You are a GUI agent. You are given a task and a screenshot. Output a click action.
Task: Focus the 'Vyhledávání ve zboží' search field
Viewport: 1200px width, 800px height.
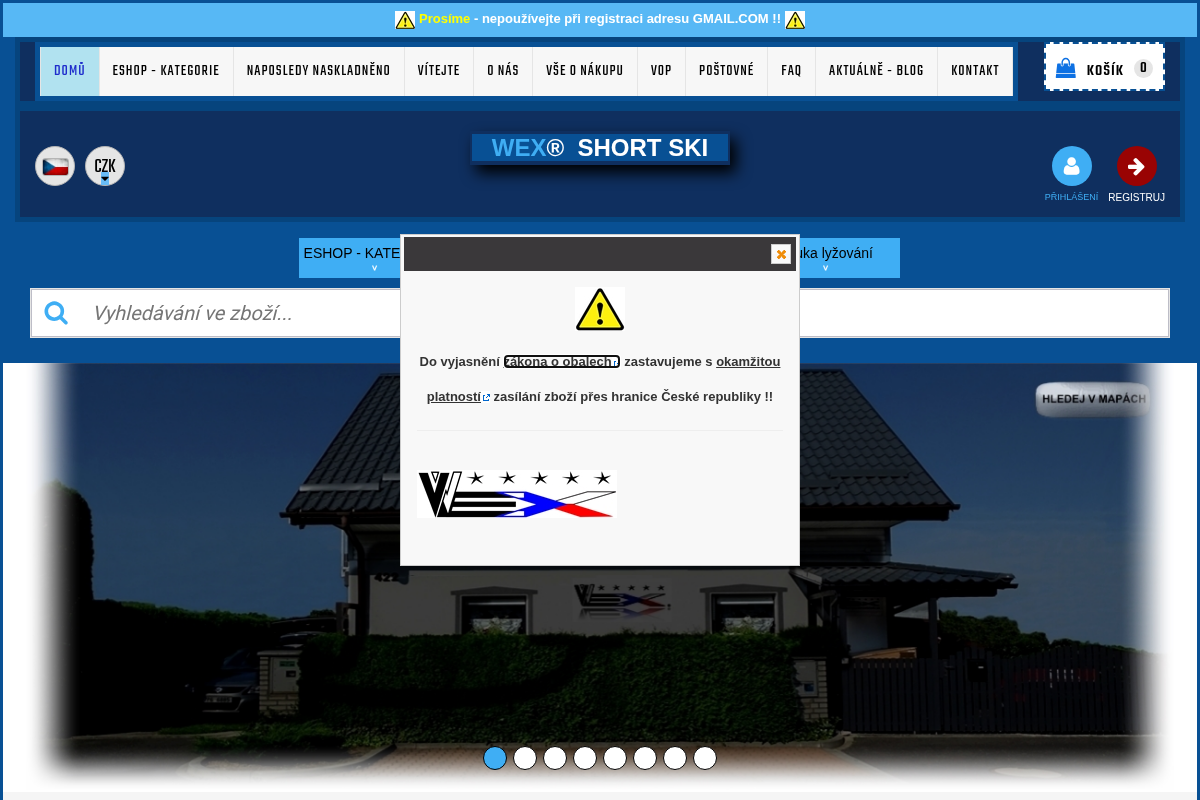pyautogui.click(x=600, y=313)
